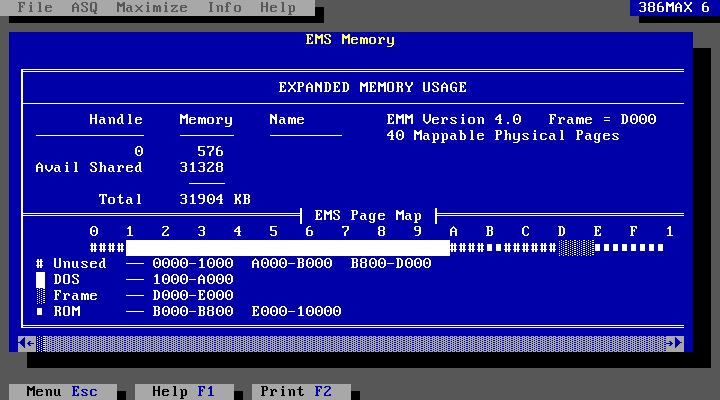Viewport: 720px width, 400px height.
Task: Click the Handle column header
Action: (116, 119)
